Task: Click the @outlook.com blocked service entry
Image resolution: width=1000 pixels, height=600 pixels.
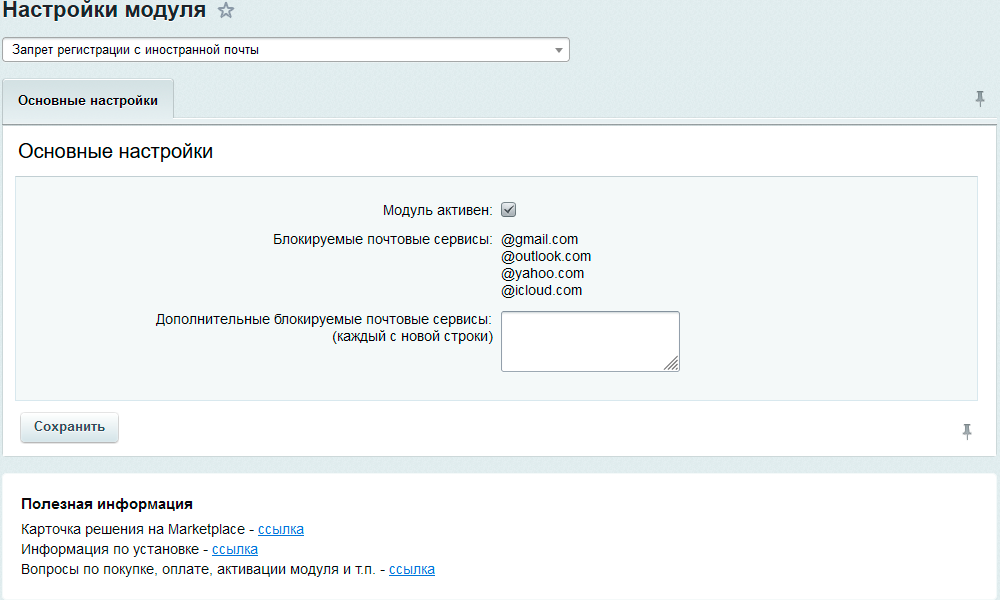Action: [x=546, y=256]
